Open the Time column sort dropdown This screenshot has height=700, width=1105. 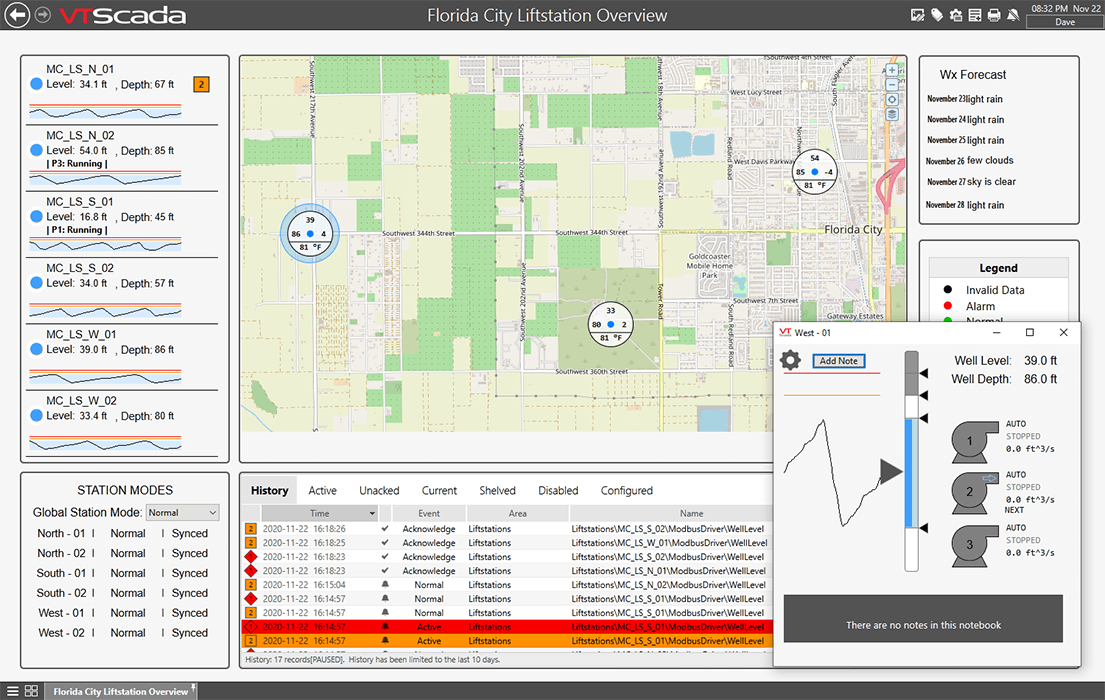point(372,513)
